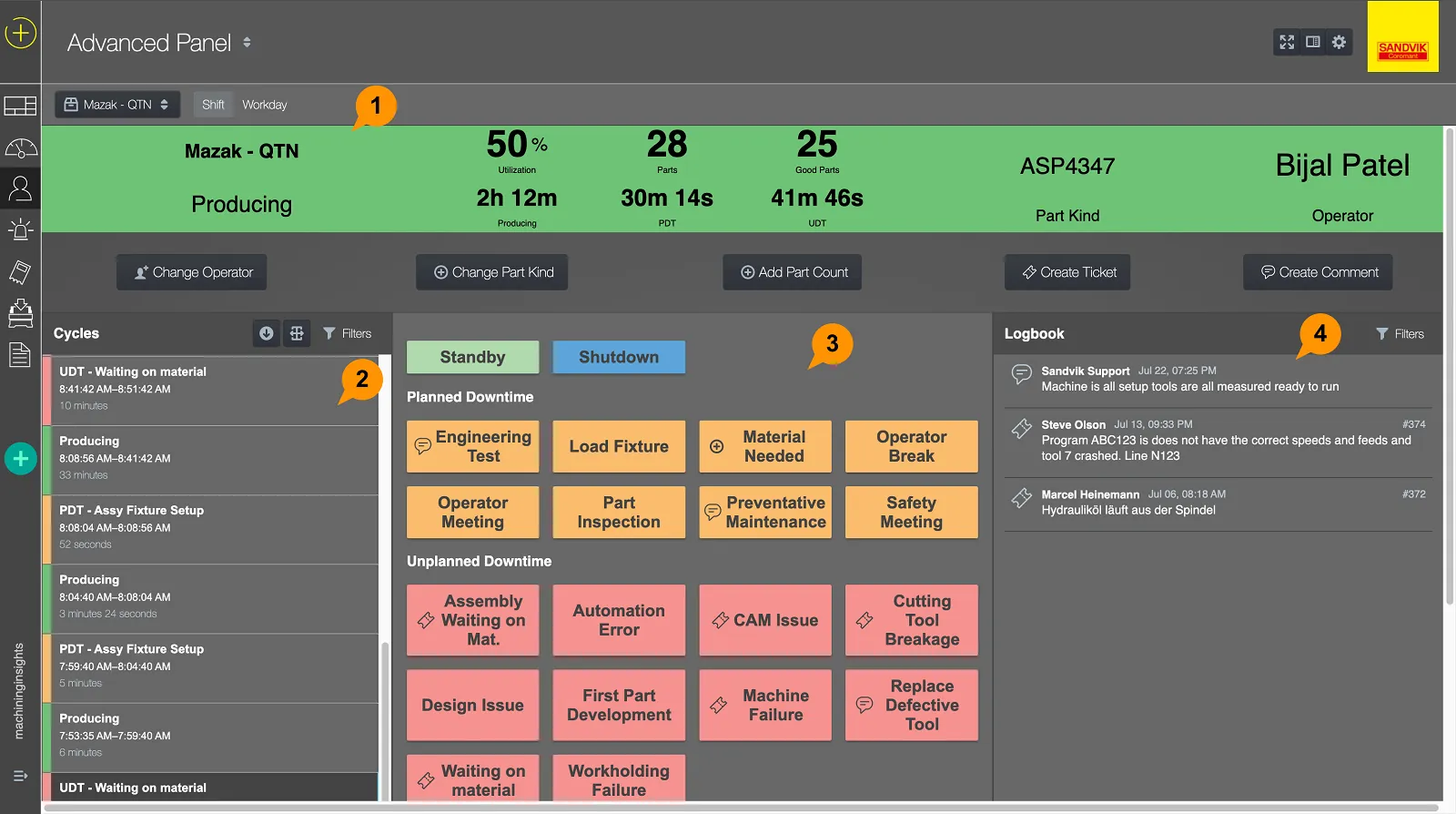This screenshot has height=814, width=1456.
Task: Click the download arrow icon in Cycles
Action: (267, 333)
